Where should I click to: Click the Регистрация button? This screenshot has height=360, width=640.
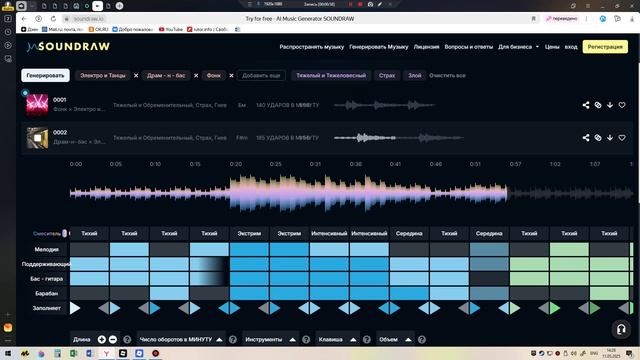tap(605, 47)
